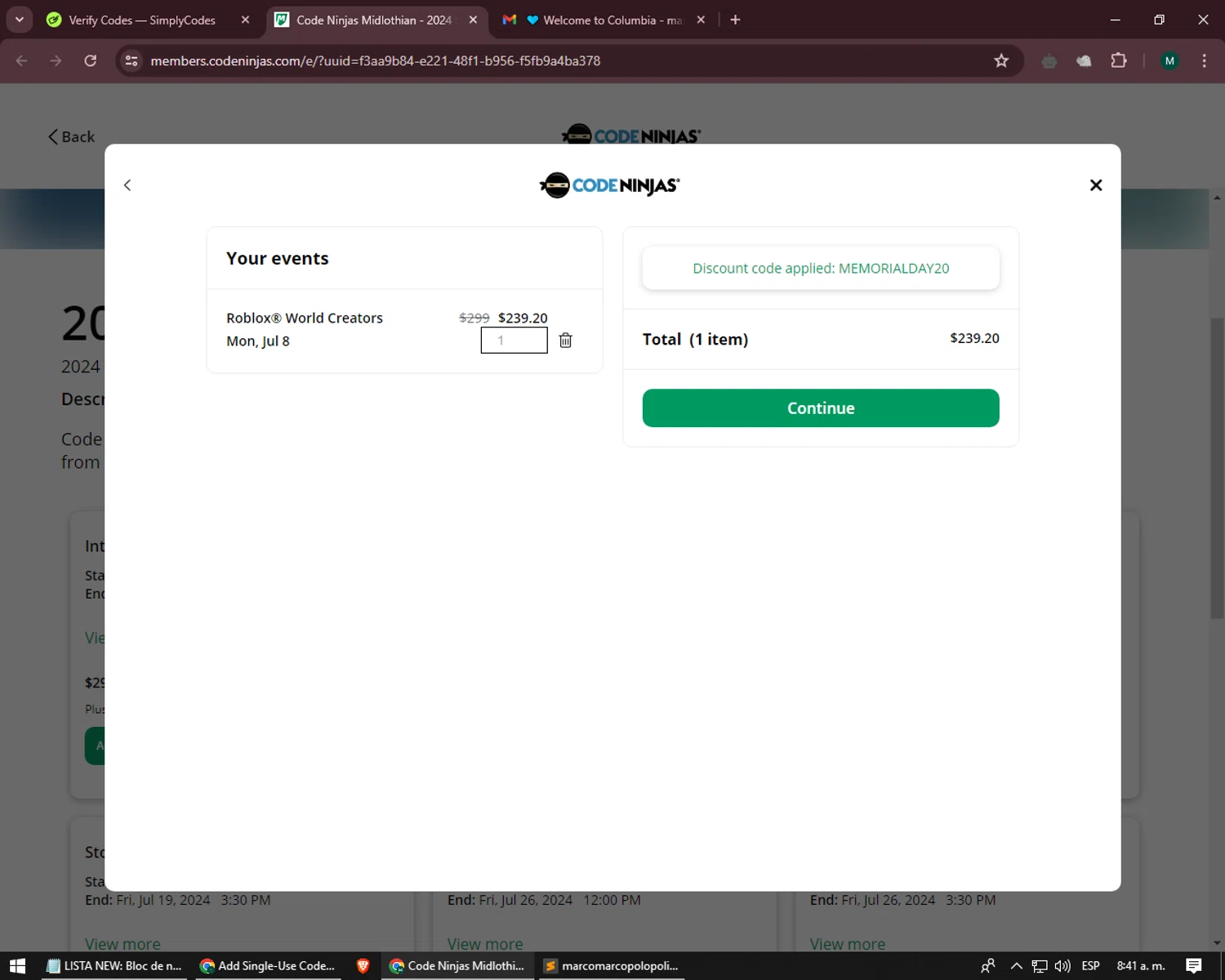This screenshot has width=1225, height=980.
Task: Edit the quantity input field
Action: (x=514, y=341)
